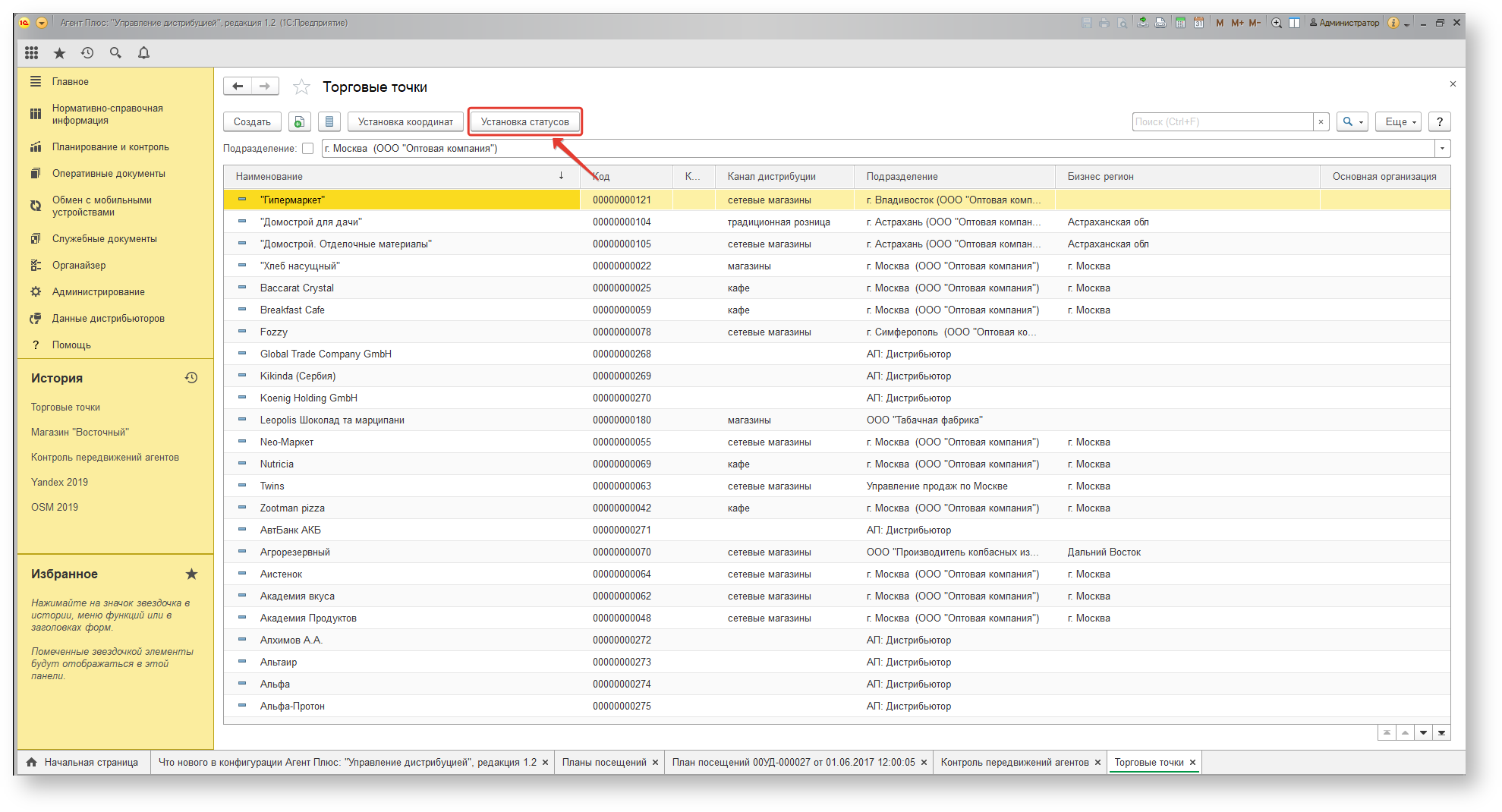Open Планирование и контроль section
1502x812 pixels.
(x=115, y=147)
